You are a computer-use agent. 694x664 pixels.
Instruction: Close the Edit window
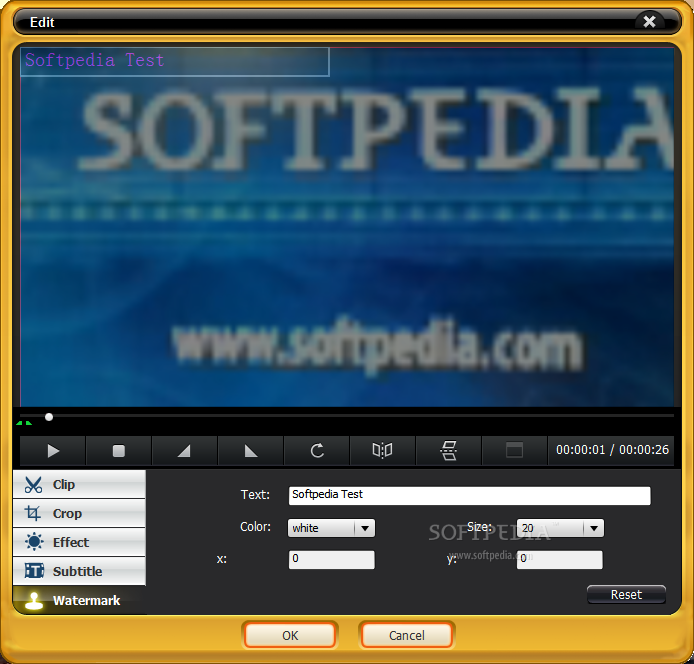[x=649, y=21]
